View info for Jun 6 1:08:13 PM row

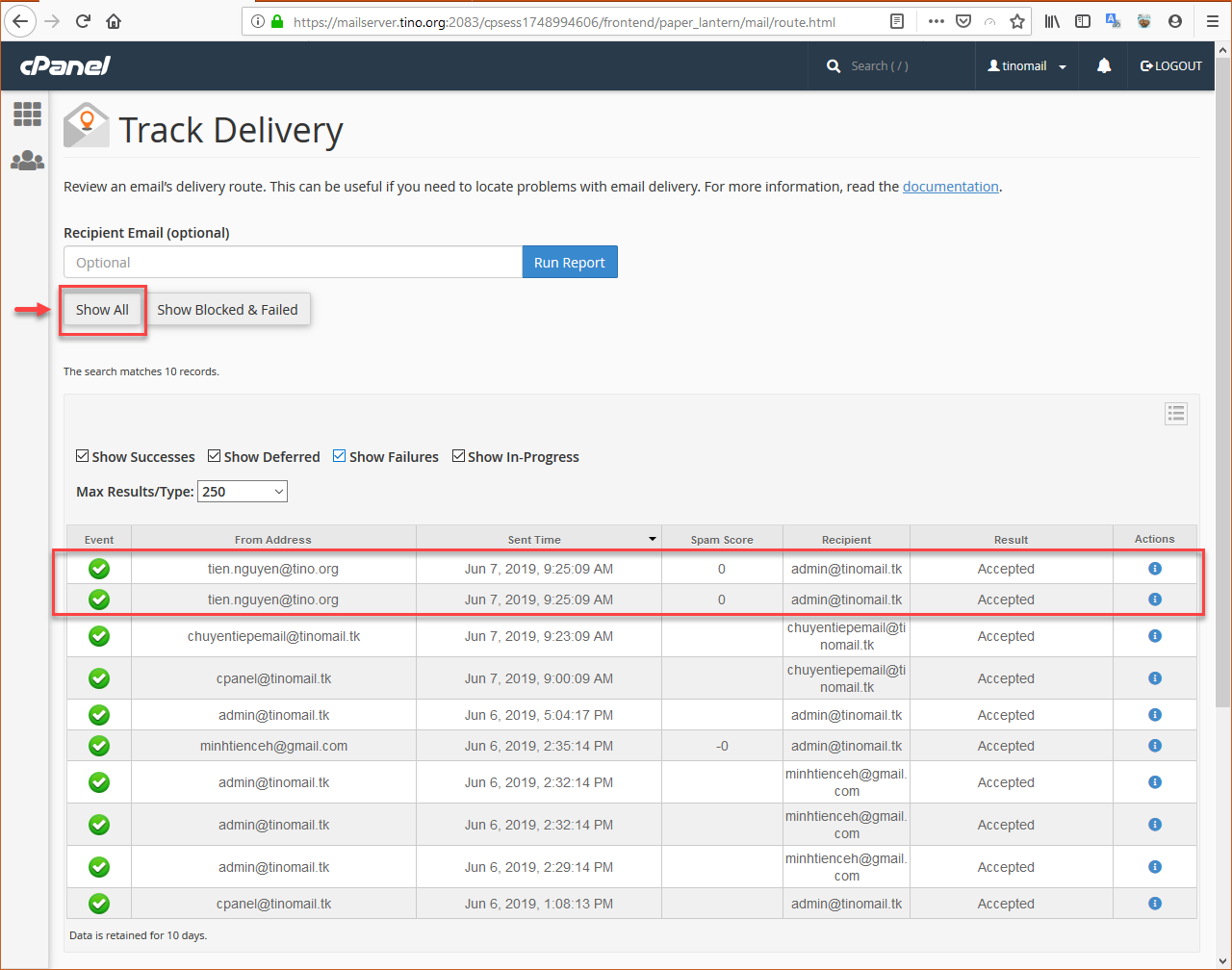tap(1155, 904)
